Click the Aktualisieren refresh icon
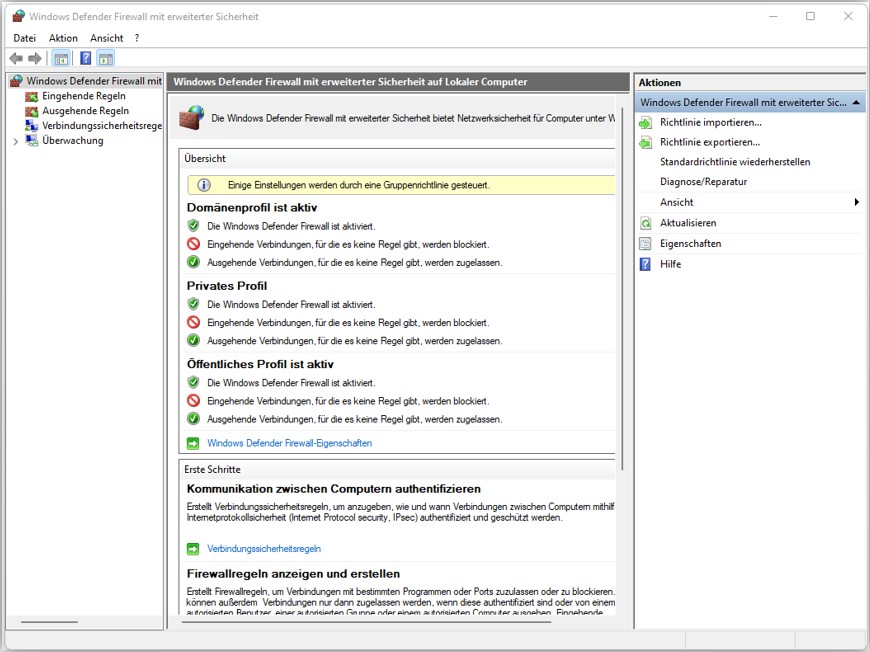 (x=645, y=223)
